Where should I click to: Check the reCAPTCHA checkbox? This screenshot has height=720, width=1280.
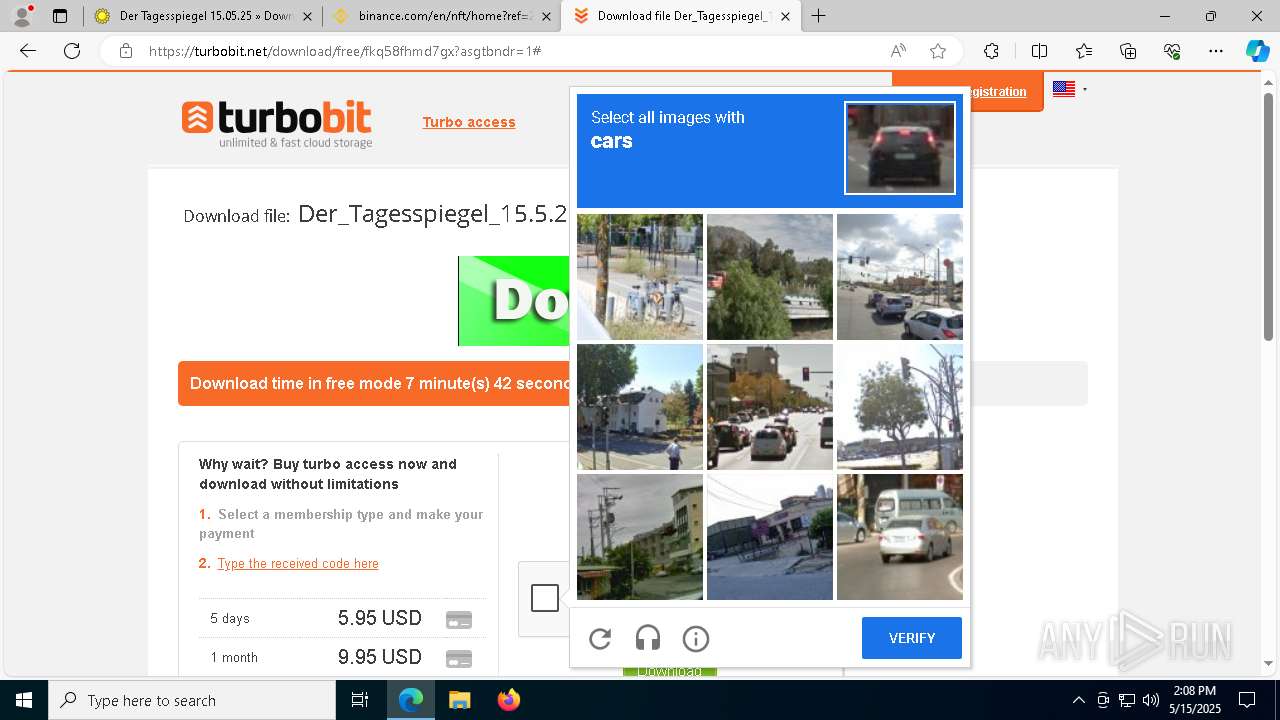click(545, 598)
